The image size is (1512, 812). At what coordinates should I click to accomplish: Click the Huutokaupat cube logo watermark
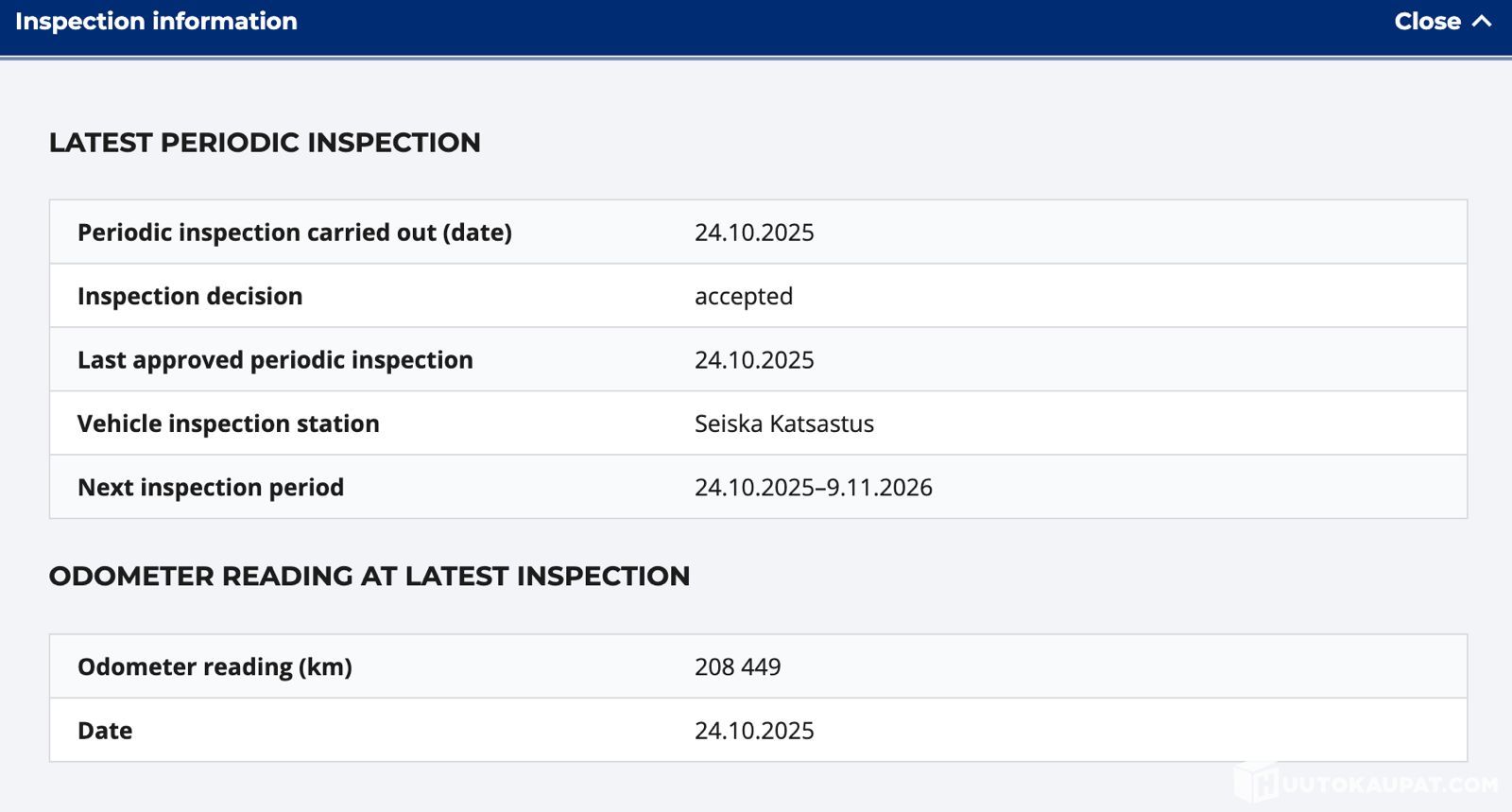1256,783
